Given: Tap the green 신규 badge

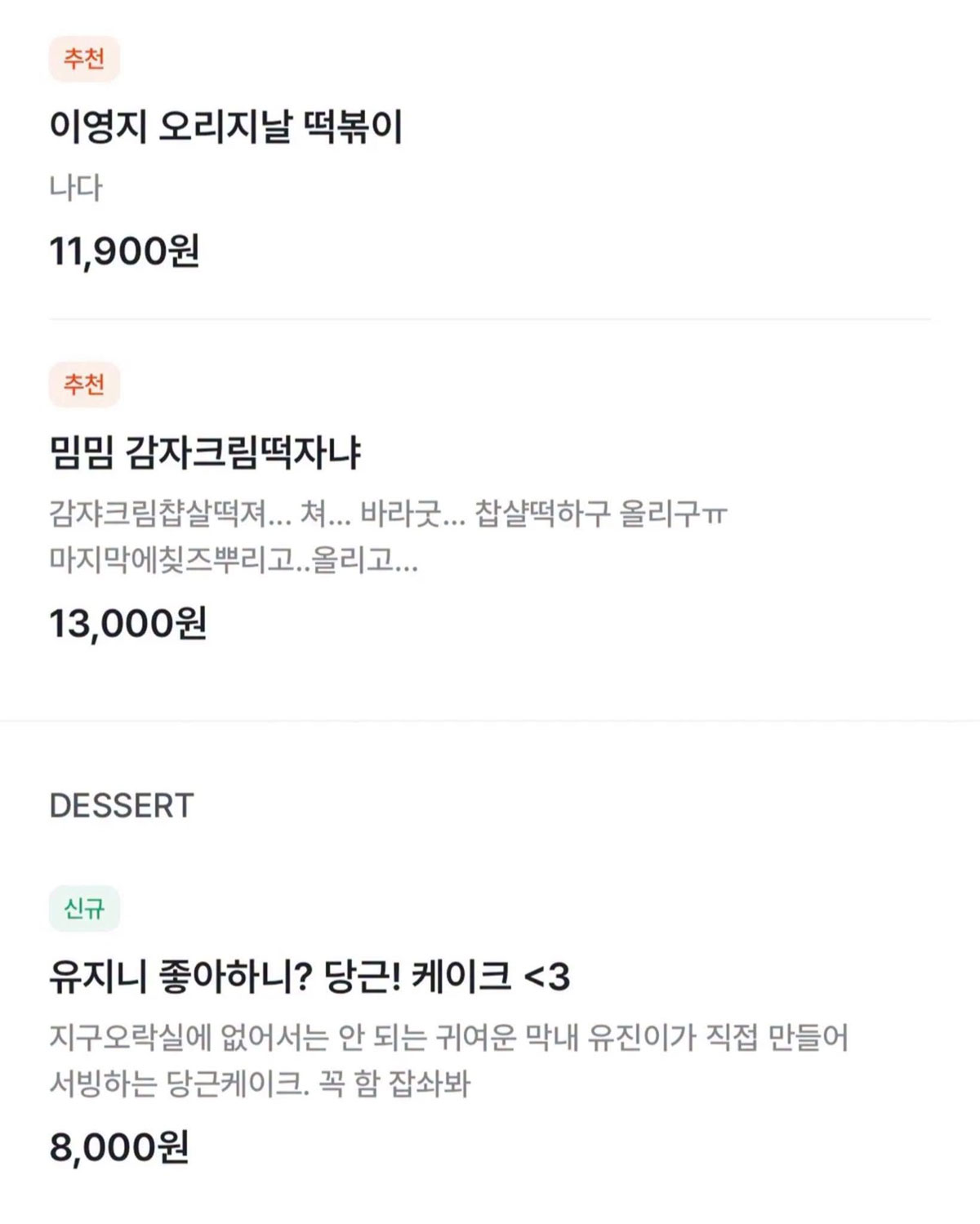Looking at the screenshot, I should pos(84,908).
